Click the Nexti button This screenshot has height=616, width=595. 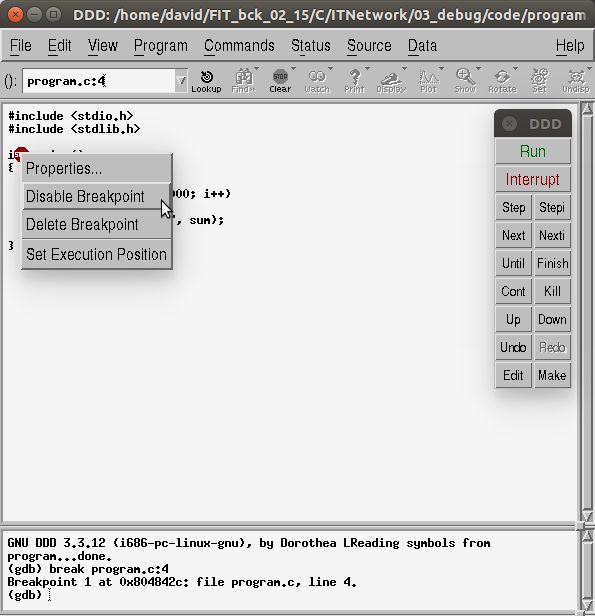pyautogui.click(x=552, y=235)
